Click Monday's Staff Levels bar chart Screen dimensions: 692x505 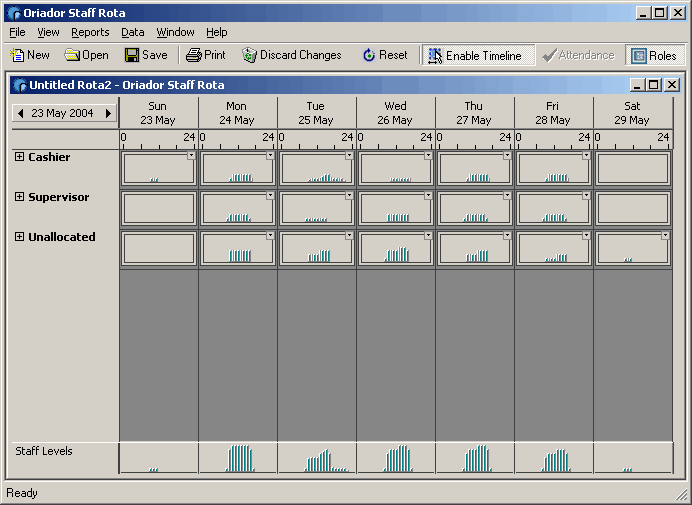[240, 458]
